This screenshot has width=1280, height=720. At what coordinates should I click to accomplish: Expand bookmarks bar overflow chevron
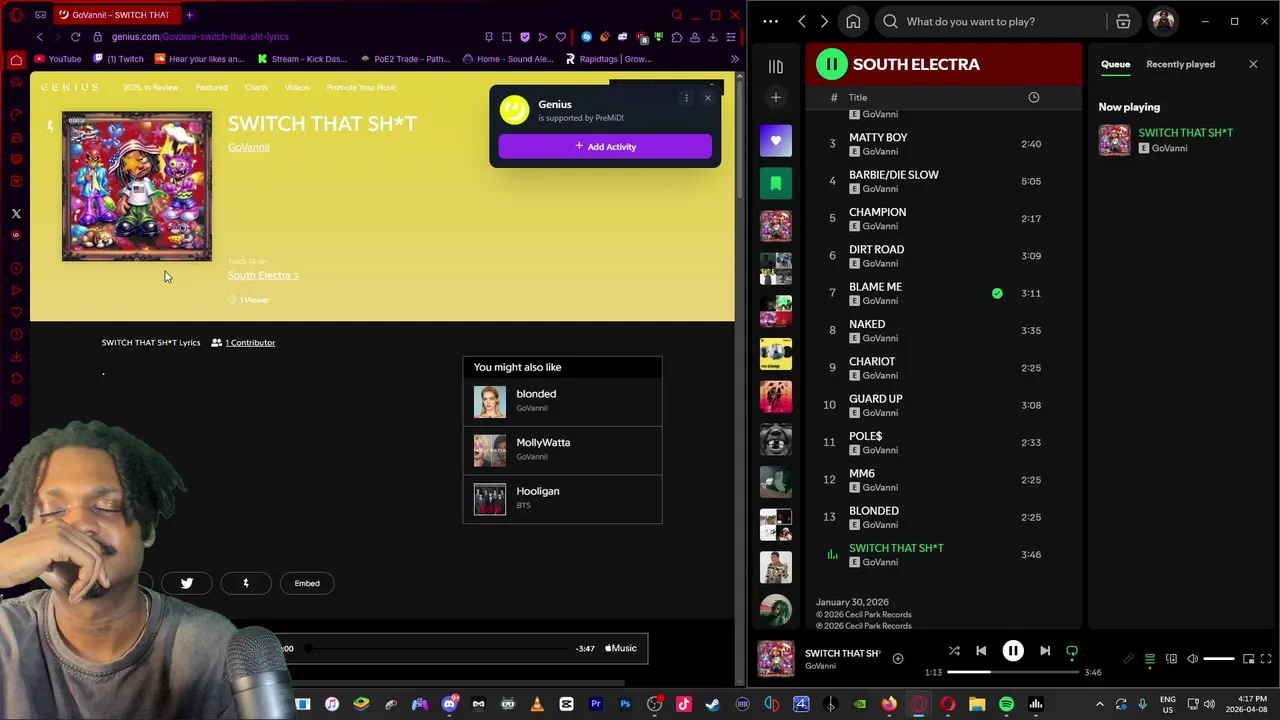tap(735, 59)
